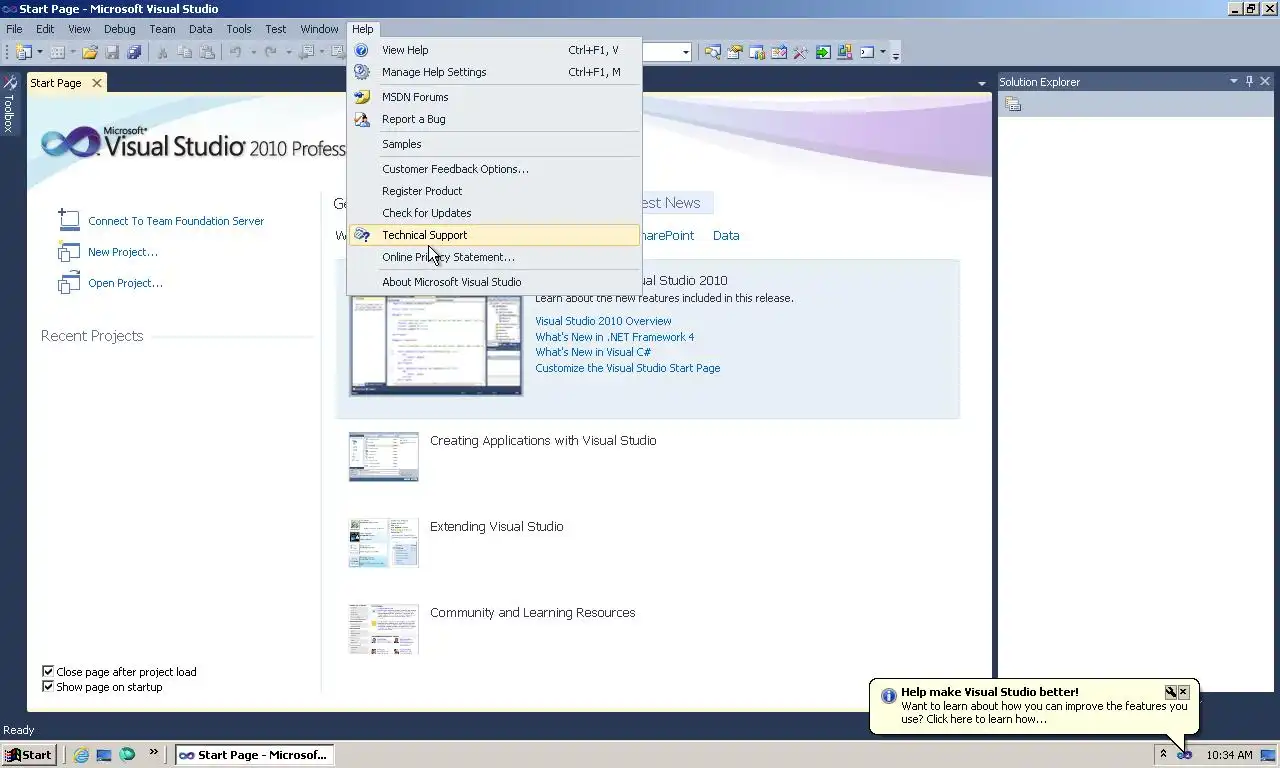
Task: Click the Save toolbar icon
Action: click(x=112, y=52)
